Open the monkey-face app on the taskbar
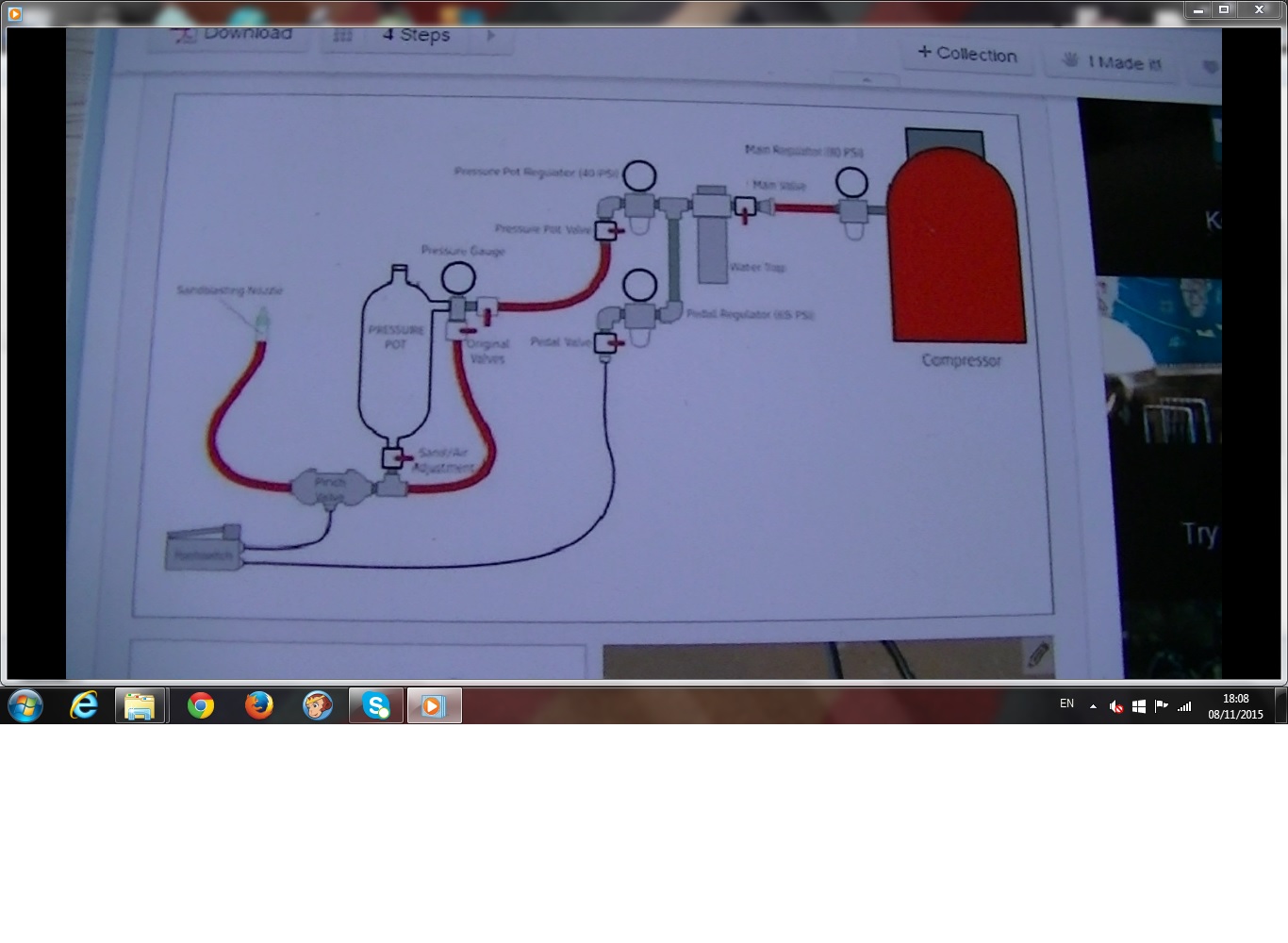1288x943 pixels. [x=318, y=705]
